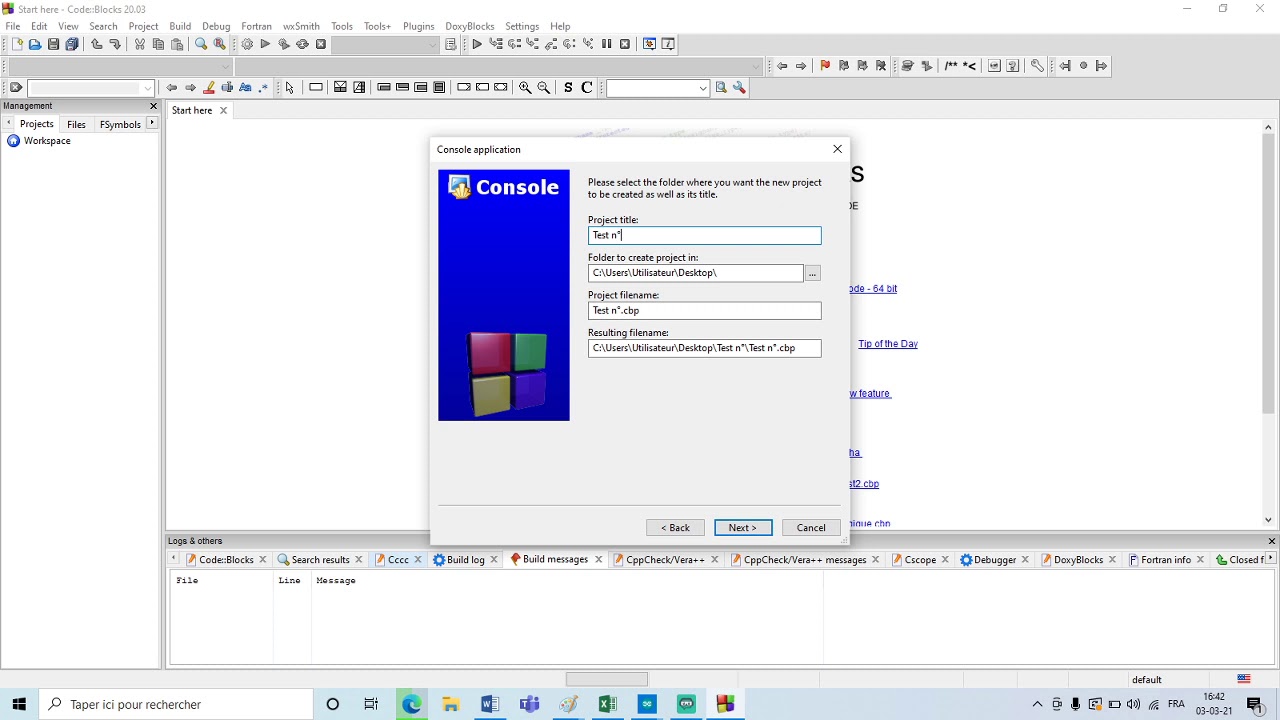Open the code completion scope dropdown
Viewport: 1280px width, 720px height.
[x=226, y=66]
